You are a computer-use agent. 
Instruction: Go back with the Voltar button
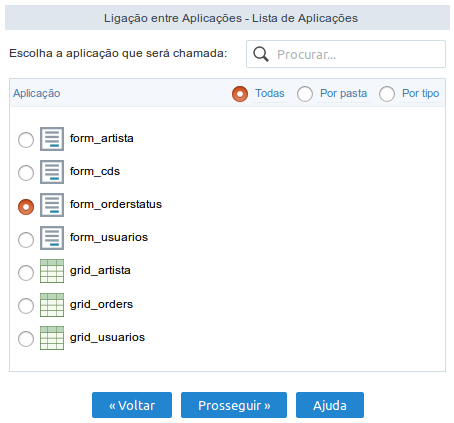click(x=132, y=405)
